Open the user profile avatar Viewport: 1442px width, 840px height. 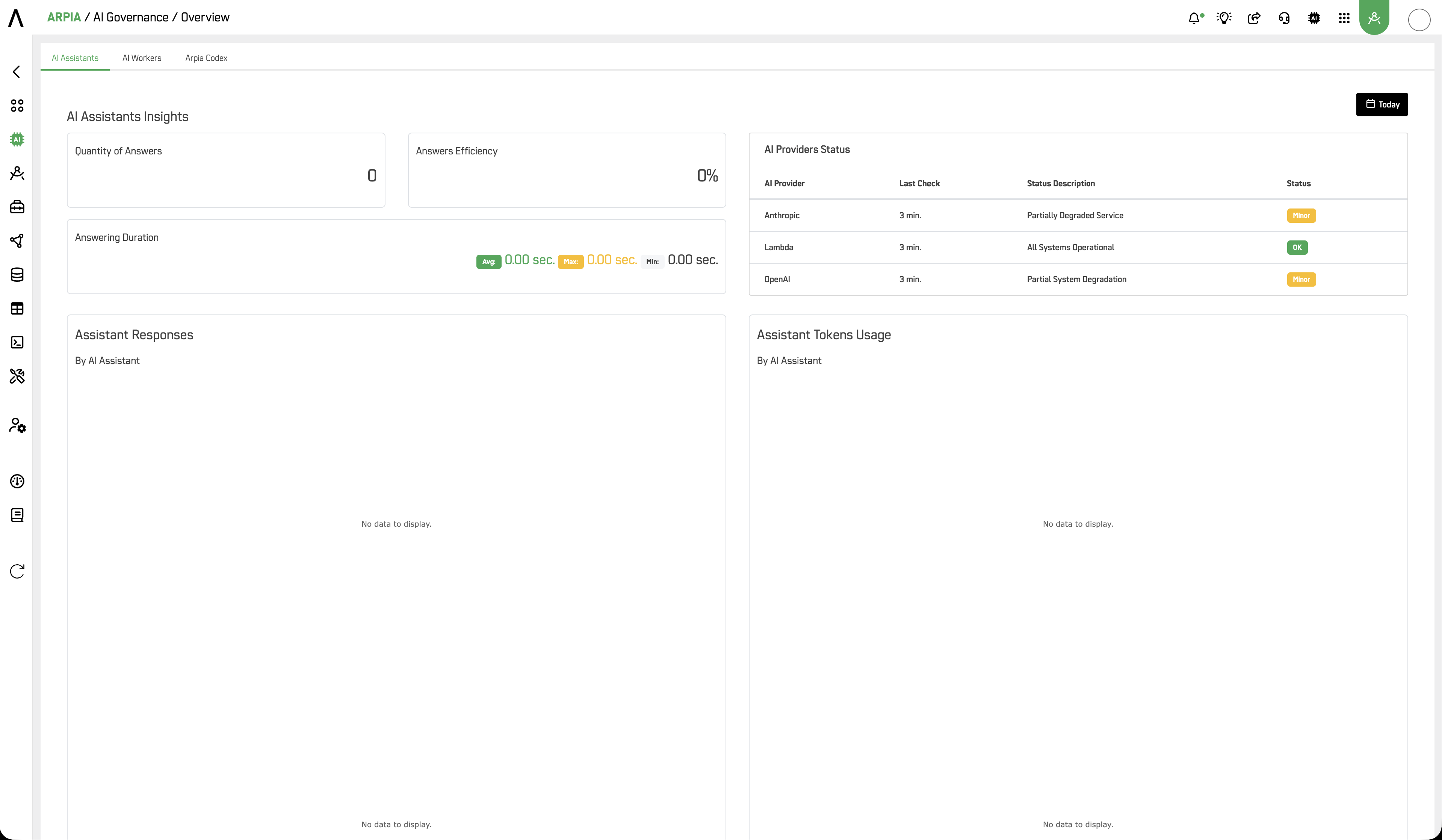[1419, 20]
